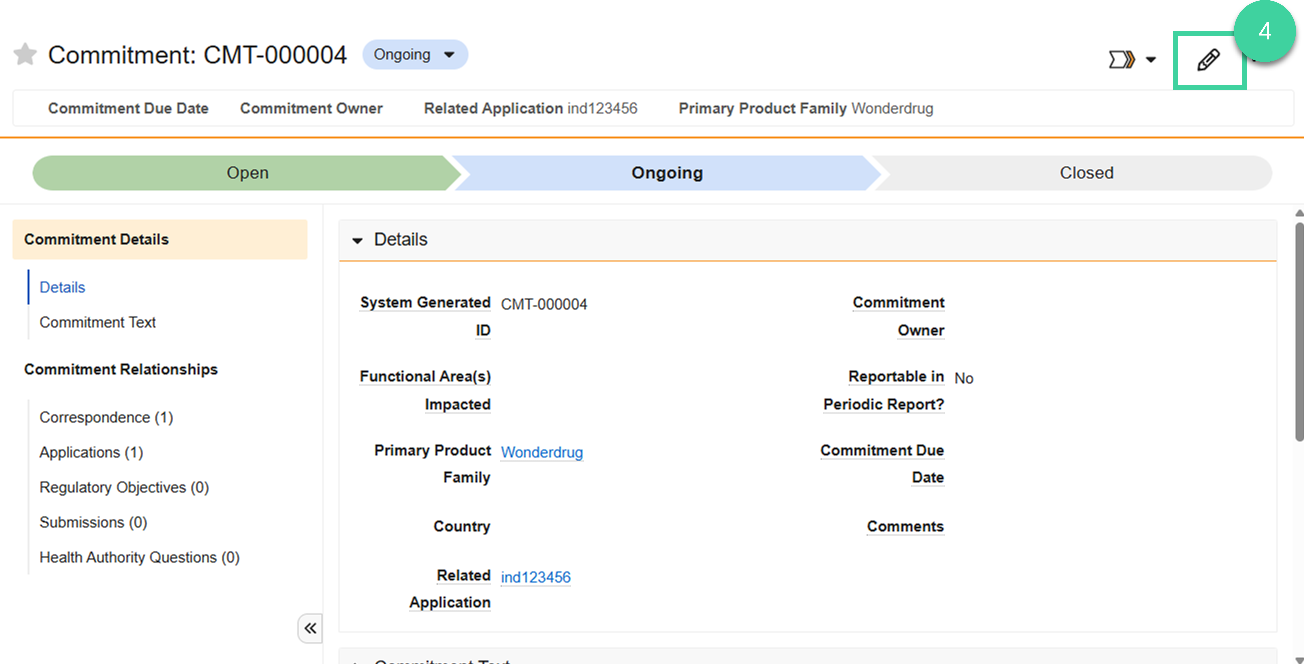Click the Primary Product Family label in Details
1304x664 pixels.
click(x=432, y=464)
